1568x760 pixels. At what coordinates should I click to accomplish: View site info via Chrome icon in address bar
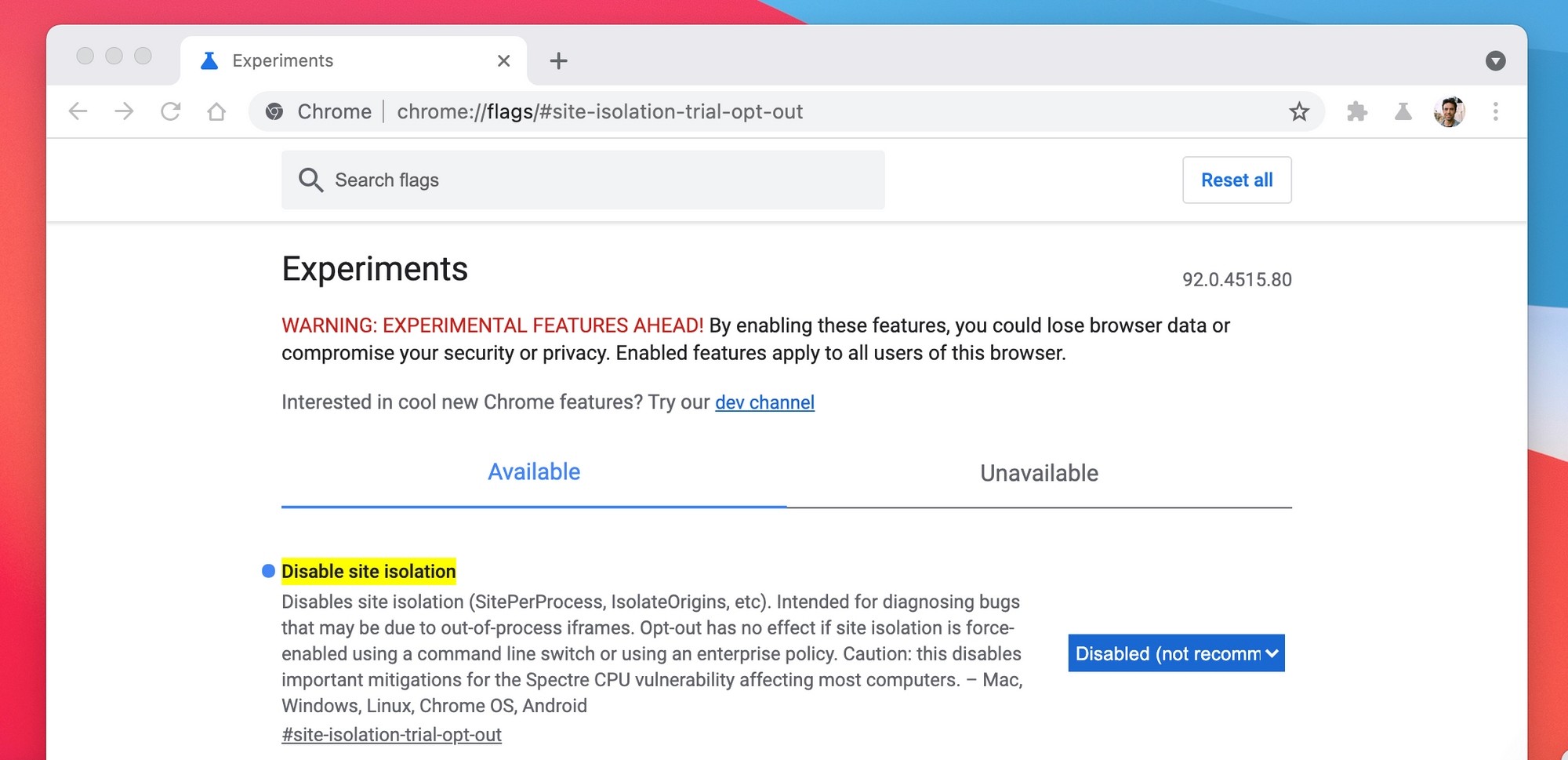(274, 111)
